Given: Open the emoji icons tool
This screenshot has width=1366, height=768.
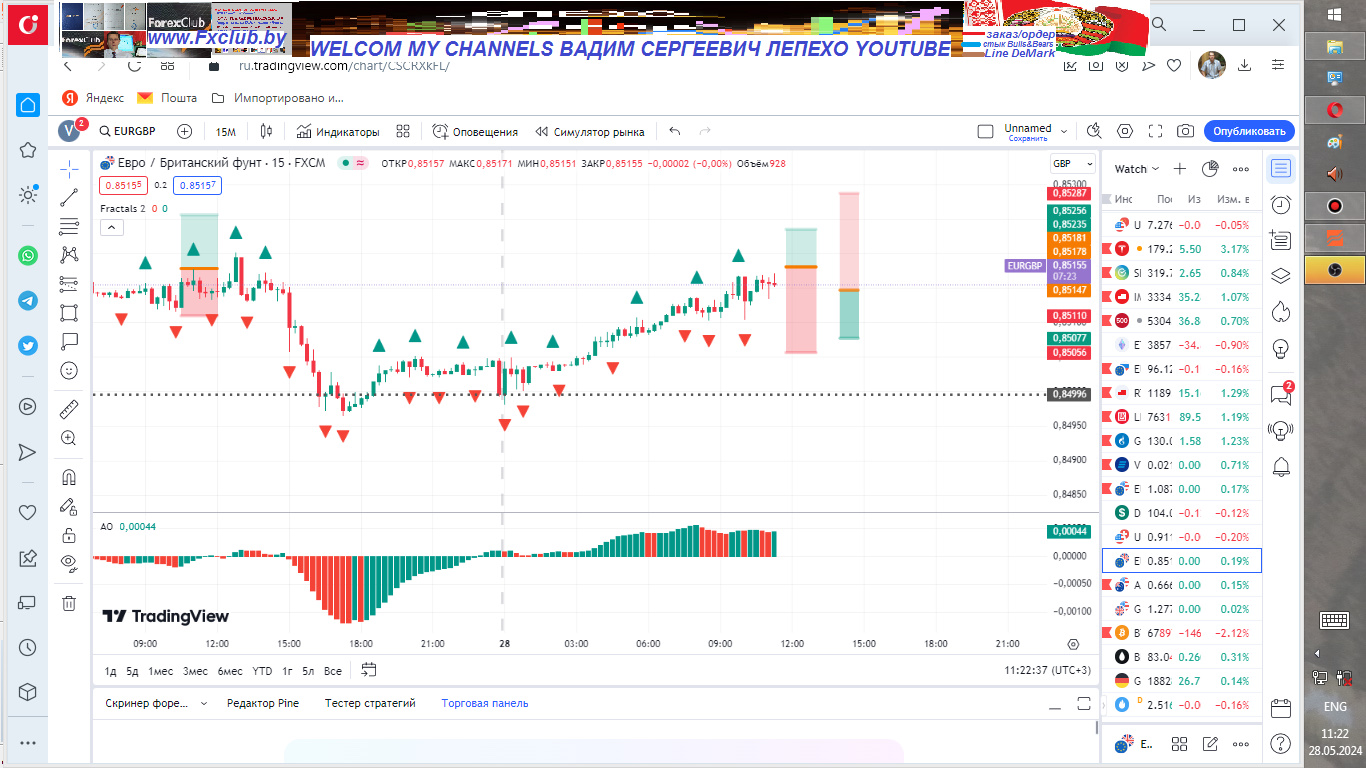Looking at the screenshot, I should tap(69, 370).
